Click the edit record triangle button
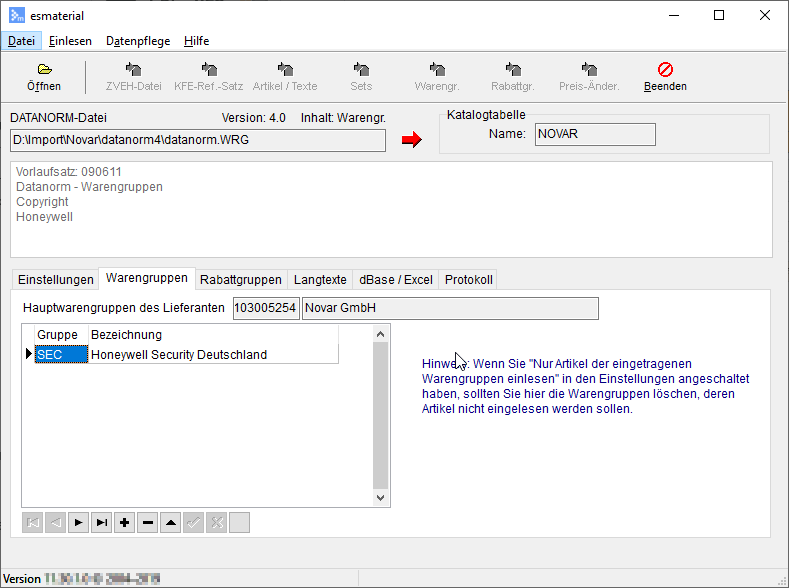Image resolution: width=789 pixels, height=588 pixels. tap(171, 522)
